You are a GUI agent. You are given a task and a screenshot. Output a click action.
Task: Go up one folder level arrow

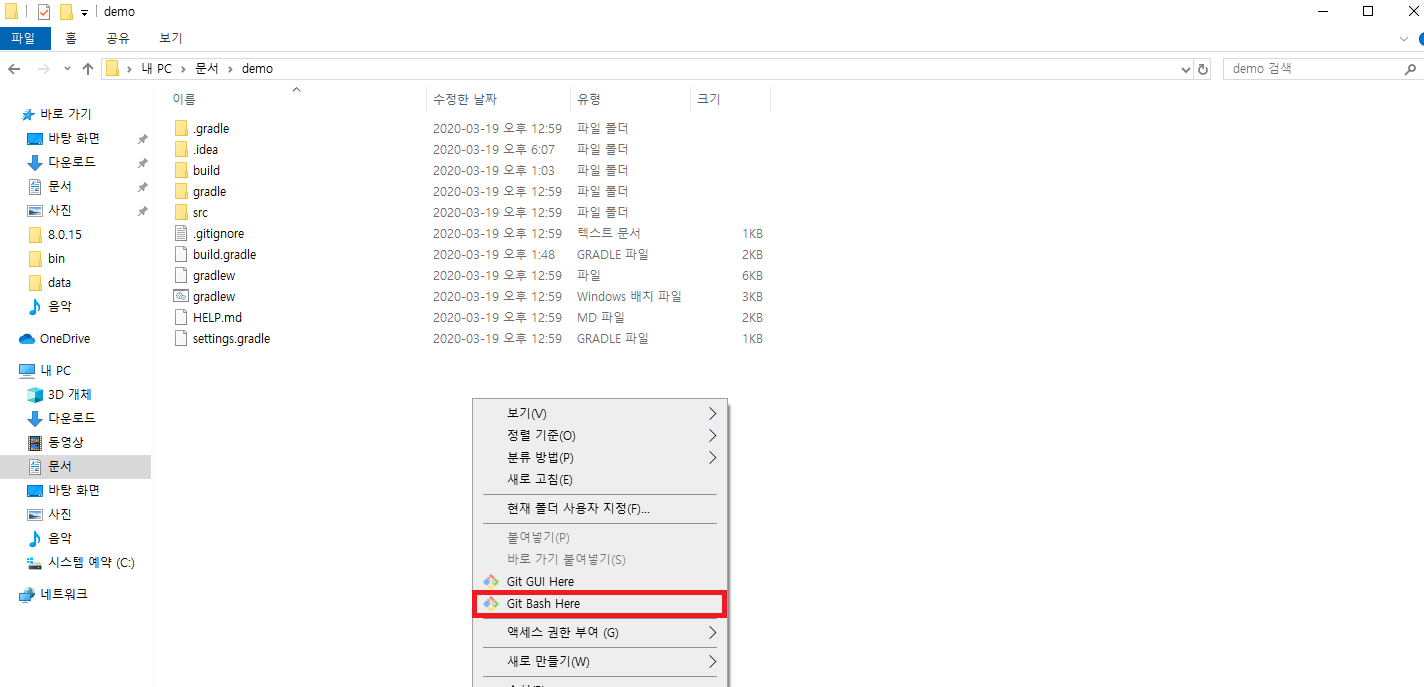(88, 69)
